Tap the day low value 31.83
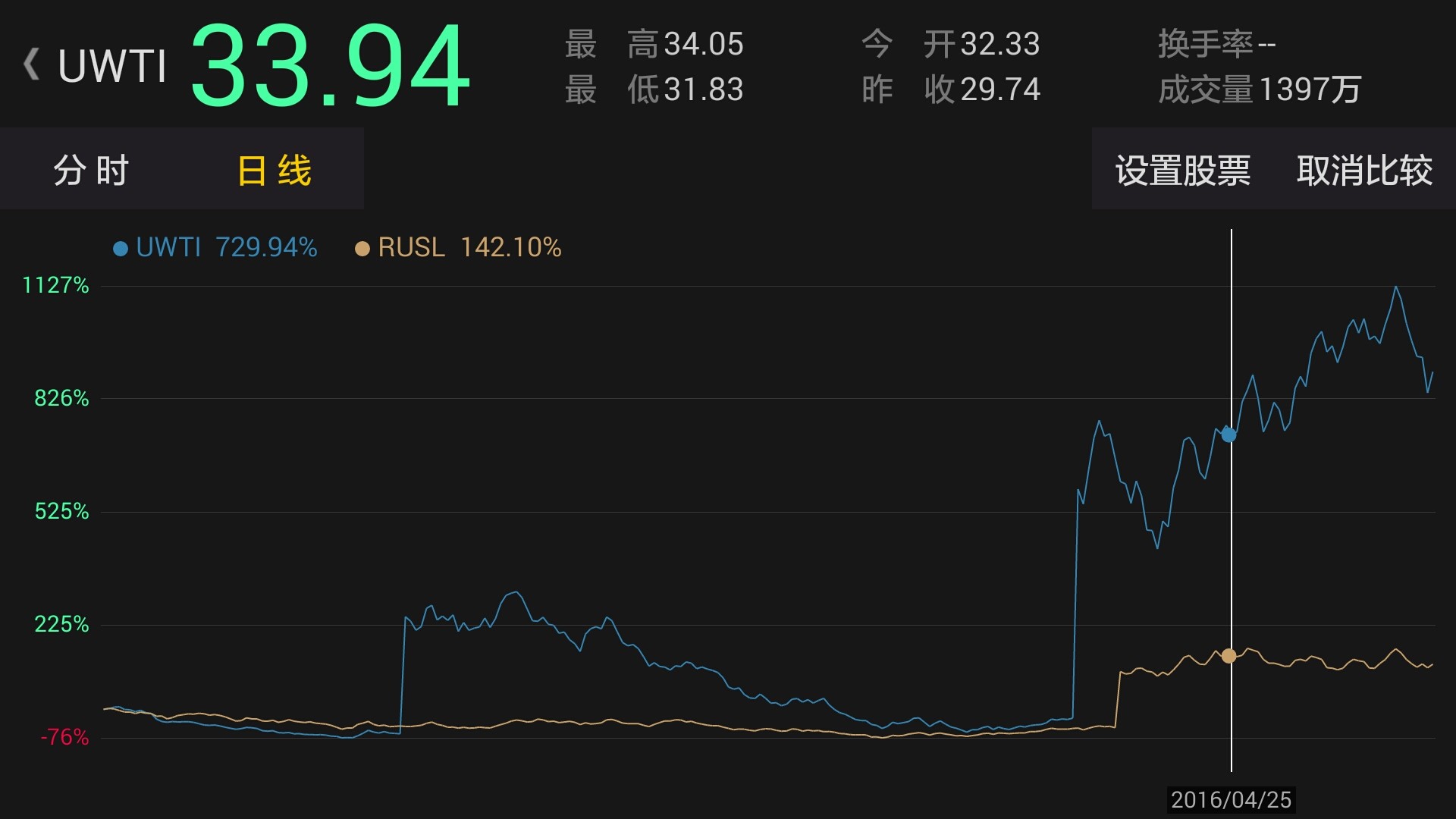The width and height of the screenshot is (1456, 819). tap(704, 89)
